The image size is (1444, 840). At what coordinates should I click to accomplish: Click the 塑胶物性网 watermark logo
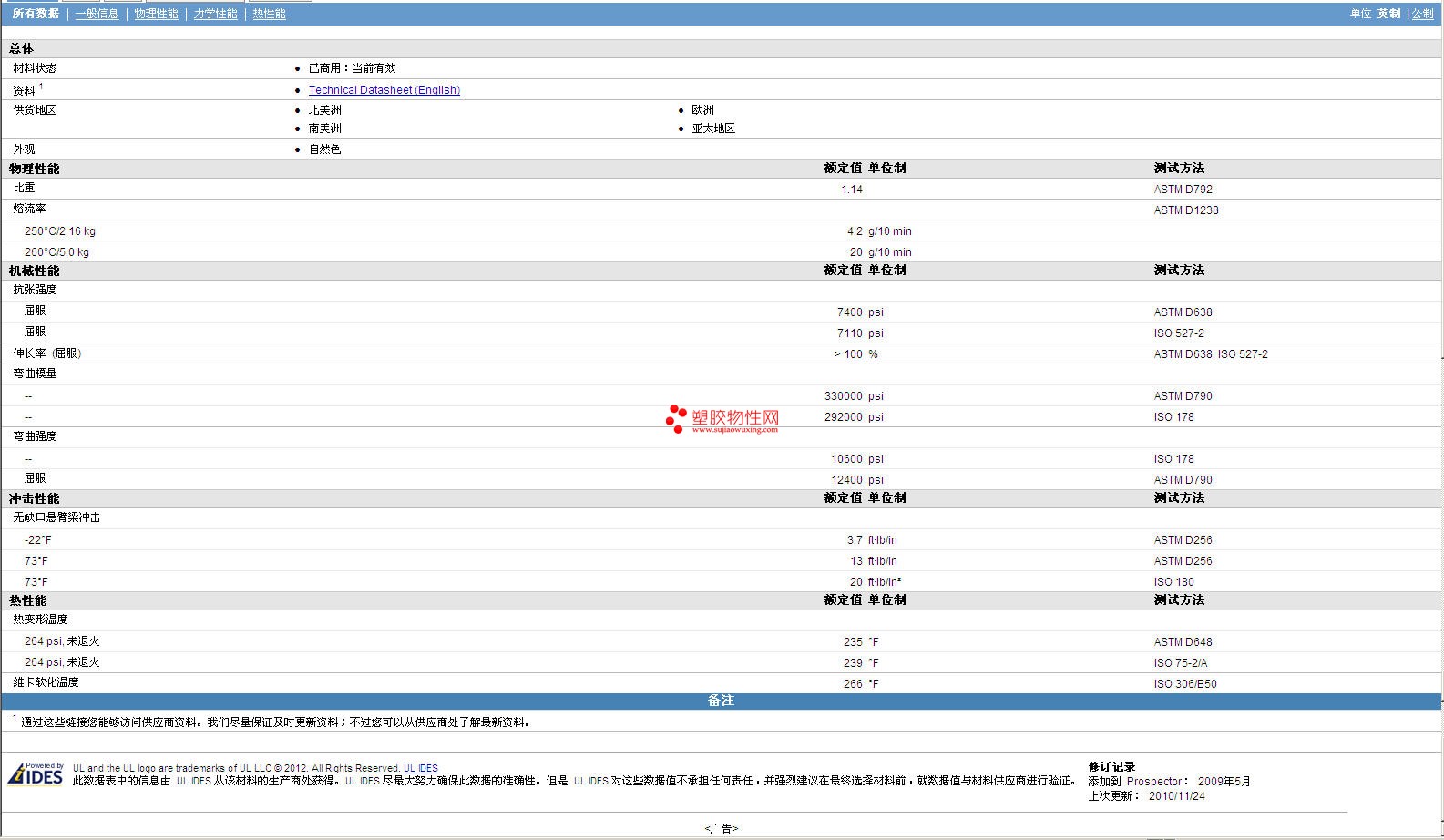click(x=722, y=418)
